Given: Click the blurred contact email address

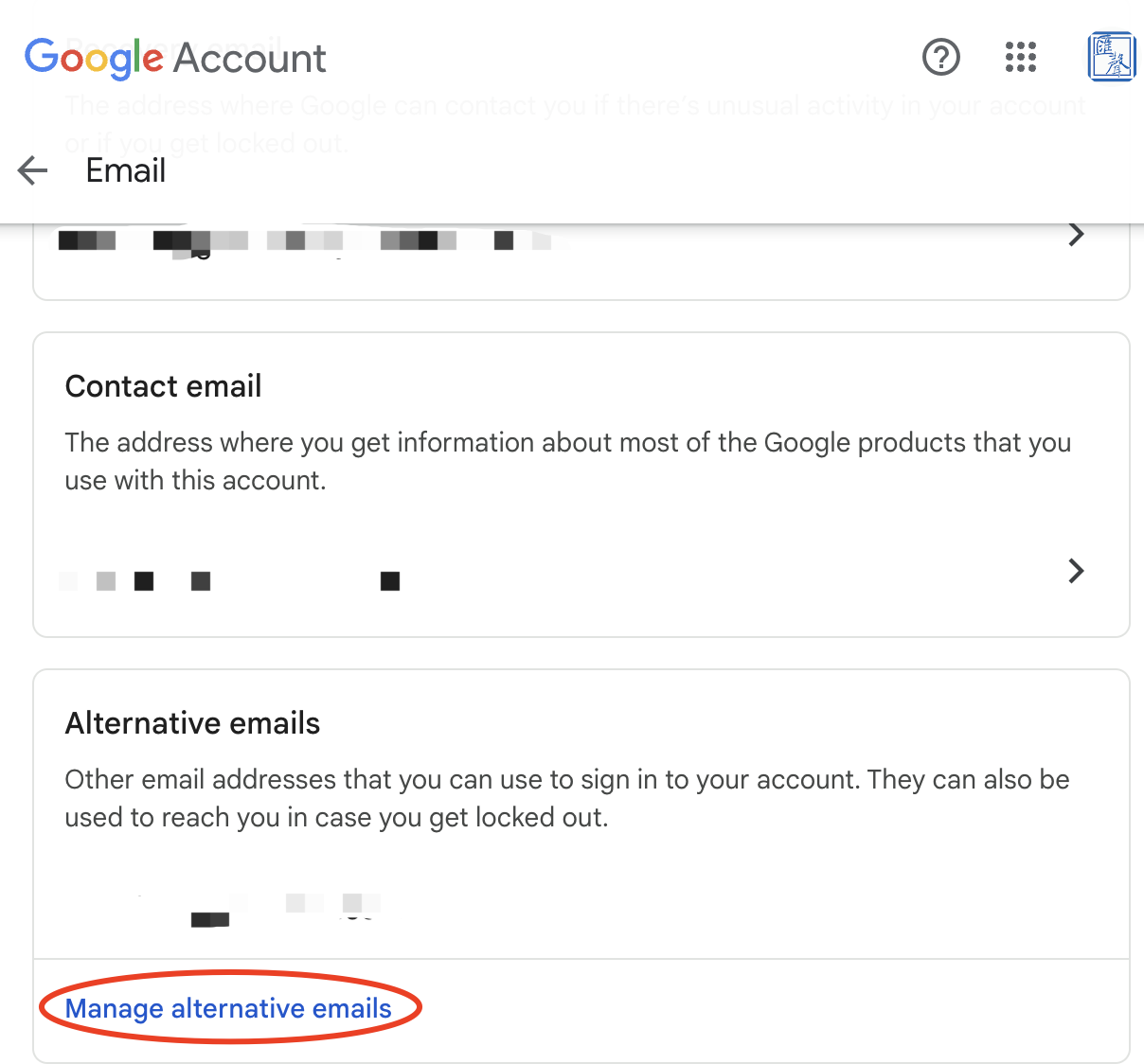Looking at the screenshot, I should 227,580.
